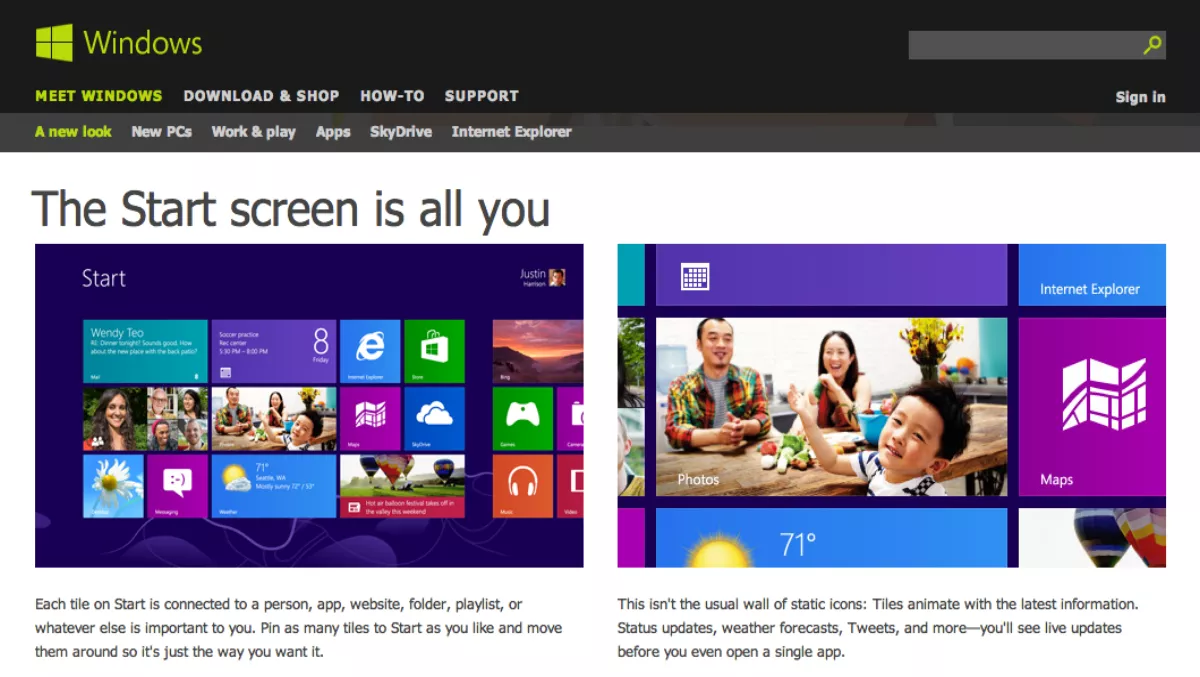Viewport: 1200px width, 677px height.
Task: Click the Bing sunset landscape tile
Action: (x=538, y=351)
